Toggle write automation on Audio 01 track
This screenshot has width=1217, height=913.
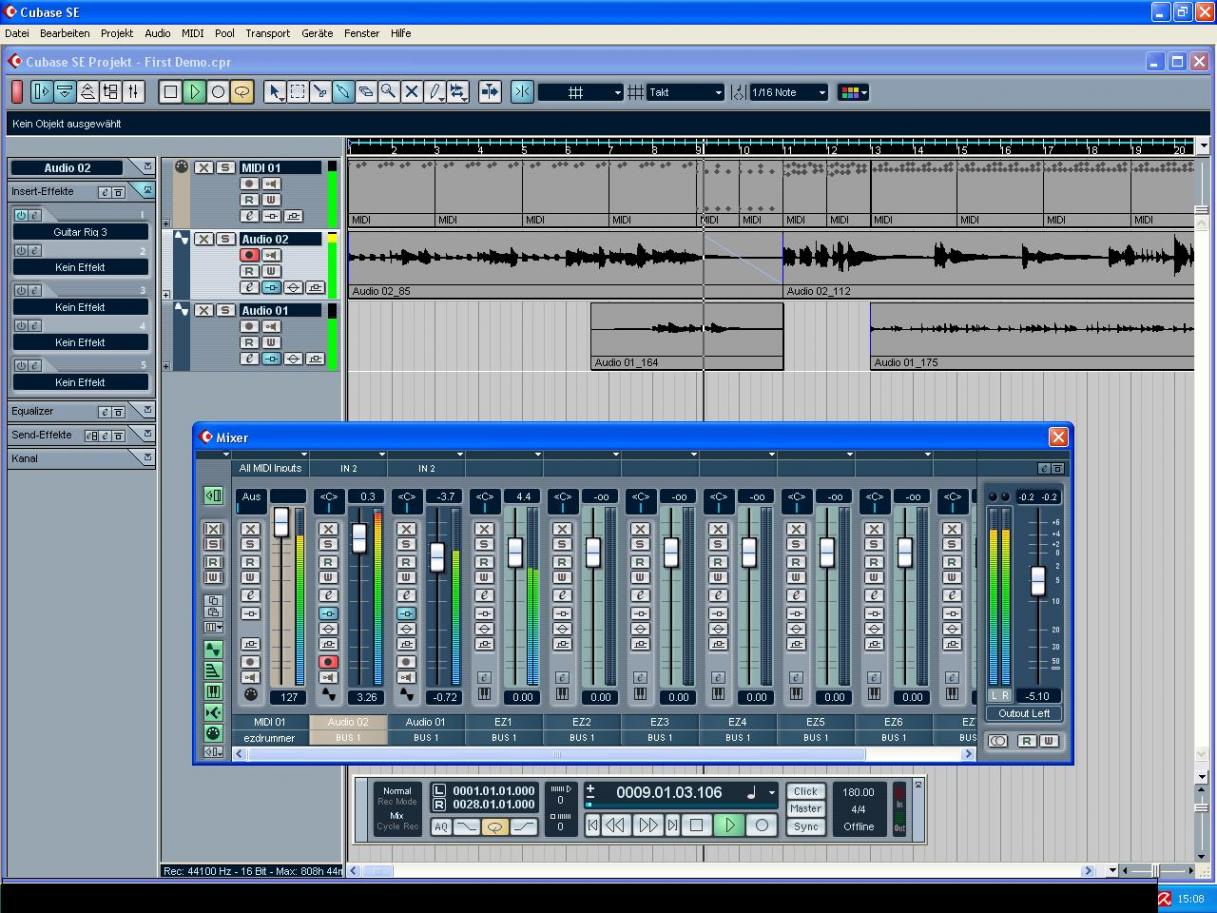tap(270, 342)
